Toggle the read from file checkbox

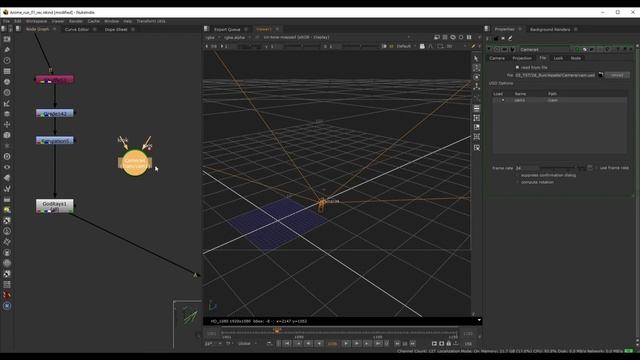coord(518,67)
